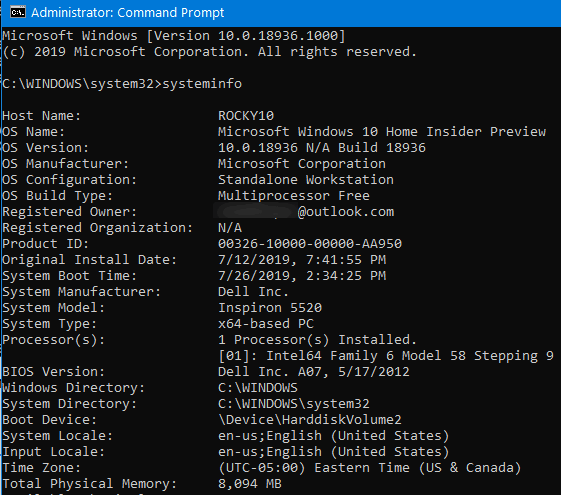Image resolution: width=561 pixels, height=495 pixels.
Task: Click the 'Intel64 Family 6 Model 58' line
Action: click(x=386, y=356)
